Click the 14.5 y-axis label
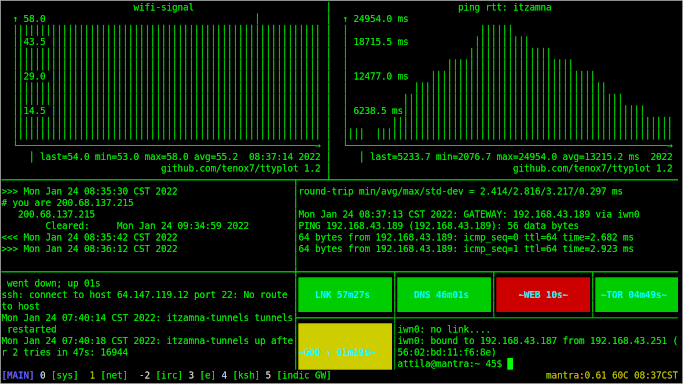This screenshot has height=384, width=683. click(34, 111)
